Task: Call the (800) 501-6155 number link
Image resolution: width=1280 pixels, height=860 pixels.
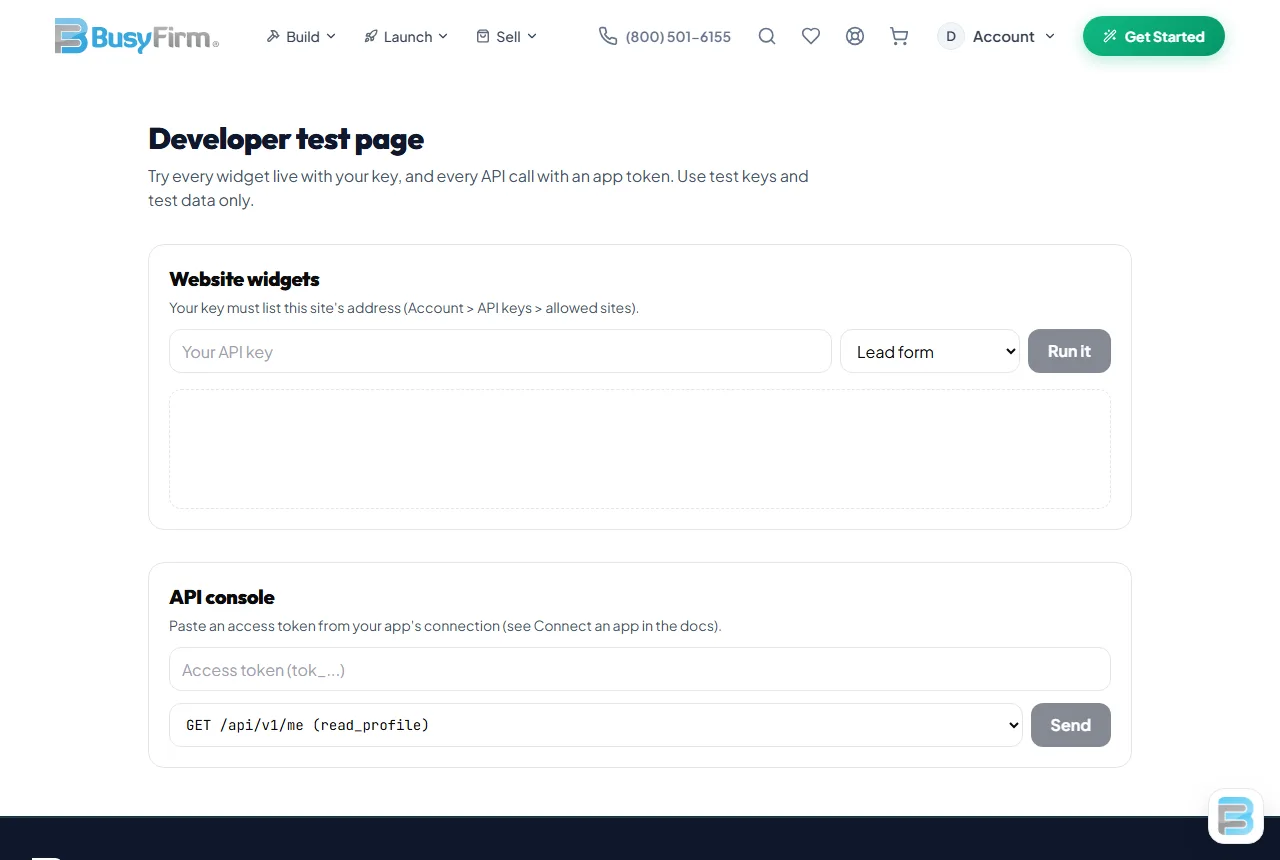Action: click(678, 36)
